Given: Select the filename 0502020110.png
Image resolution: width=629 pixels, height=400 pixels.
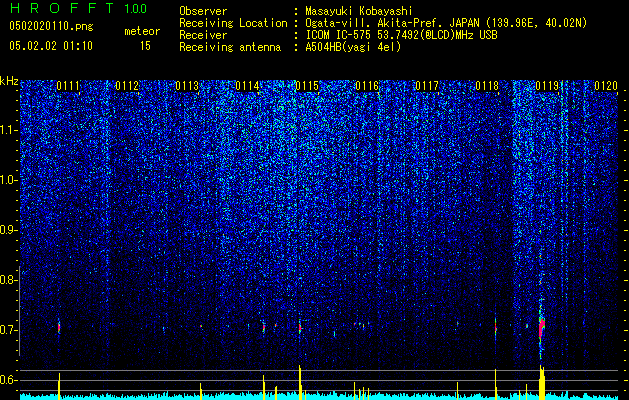Looking at the screenshot, I should (x=51, y=26).
